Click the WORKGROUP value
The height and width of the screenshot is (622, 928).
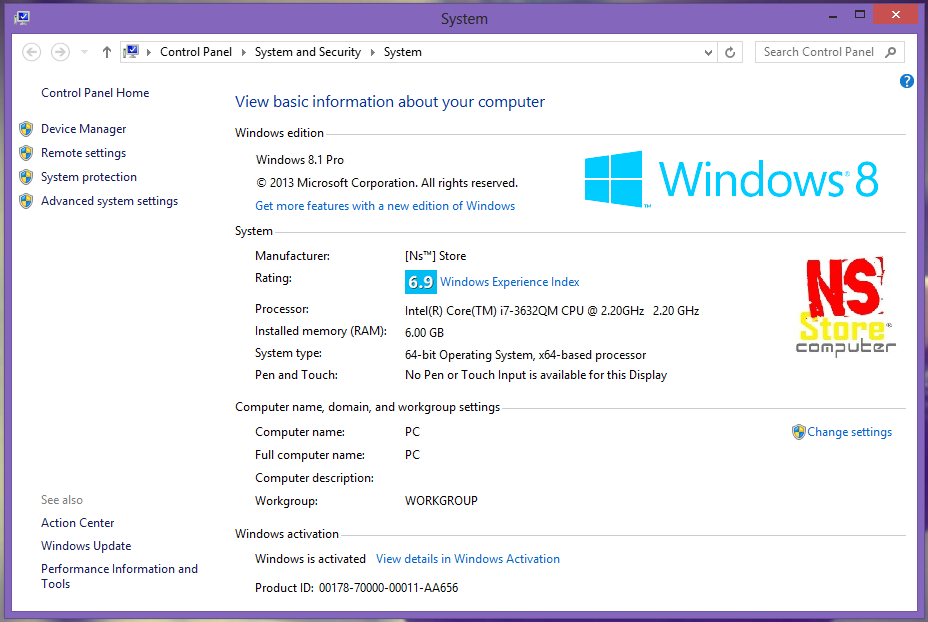point(441,501)
